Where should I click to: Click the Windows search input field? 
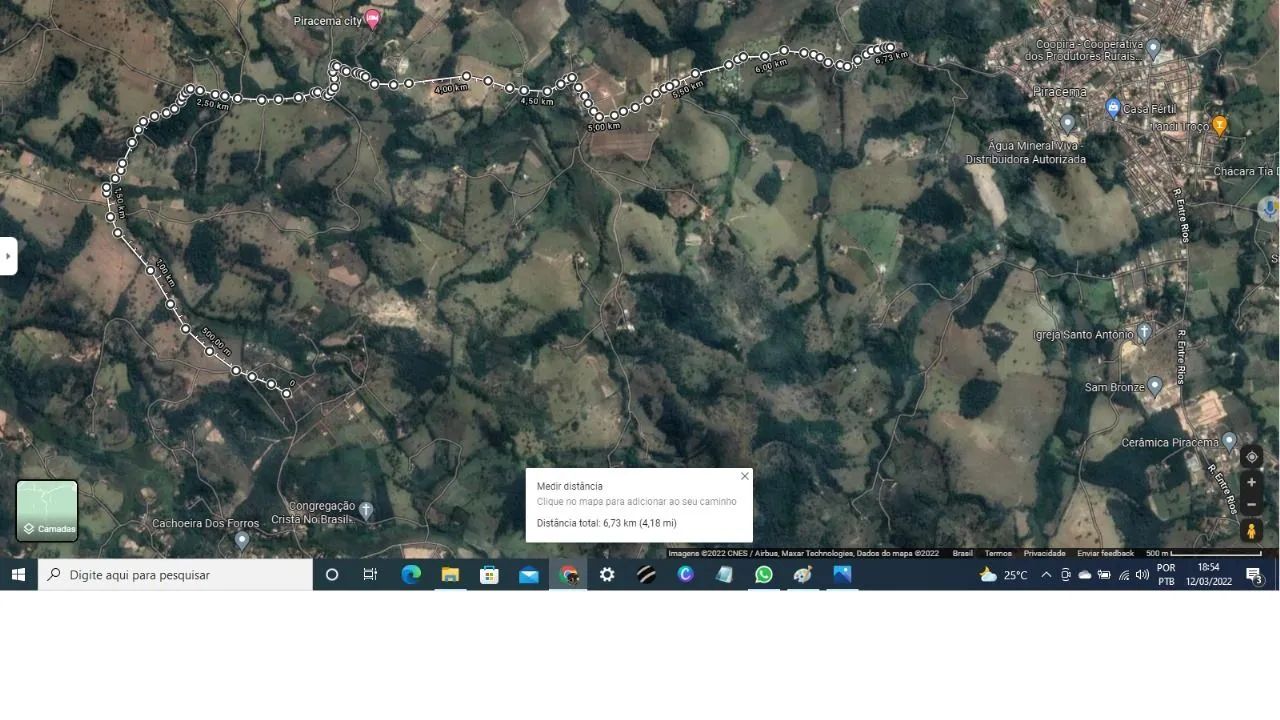click(176, 575)
